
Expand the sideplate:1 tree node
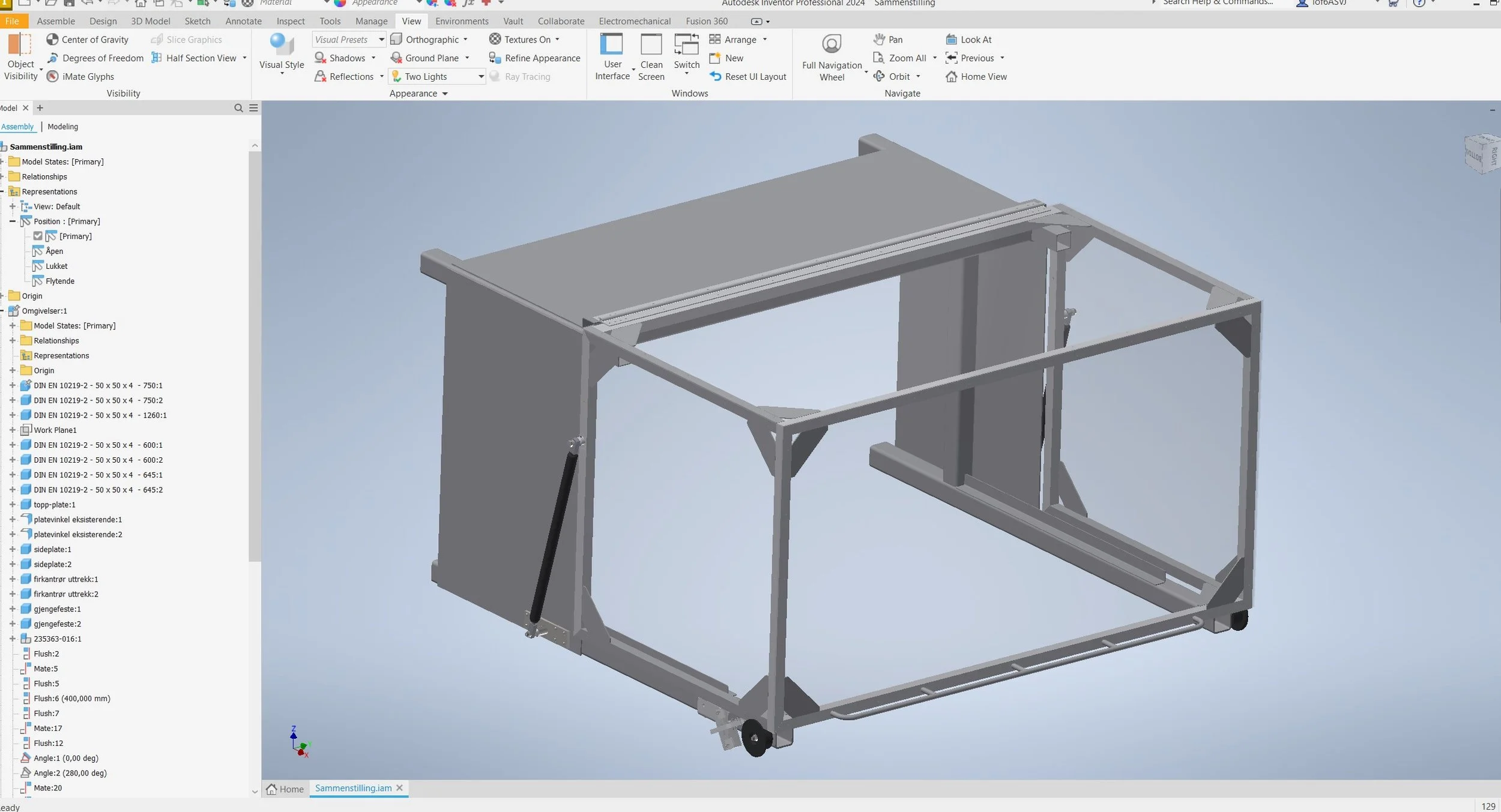tap(13, 549)
